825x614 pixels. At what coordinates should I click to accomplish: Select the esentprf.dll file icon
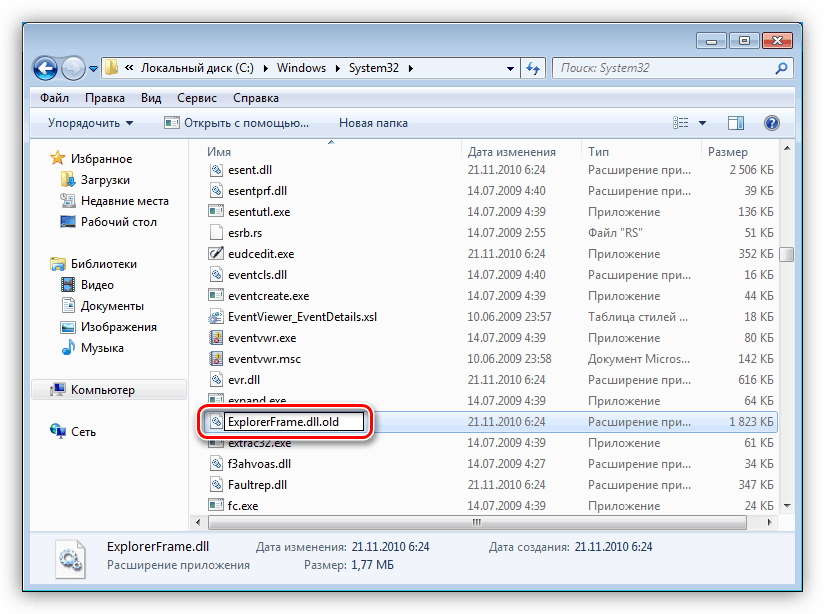(216, 191)
